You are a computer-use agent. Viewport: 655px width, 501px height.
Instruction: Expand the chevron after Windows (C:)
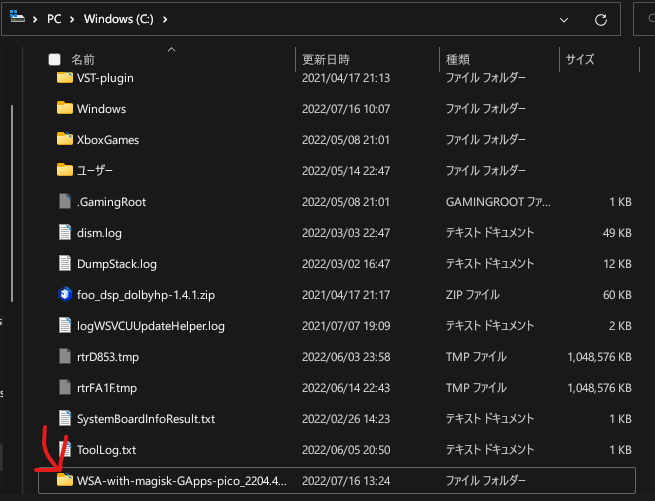click(x=165, y=19)
